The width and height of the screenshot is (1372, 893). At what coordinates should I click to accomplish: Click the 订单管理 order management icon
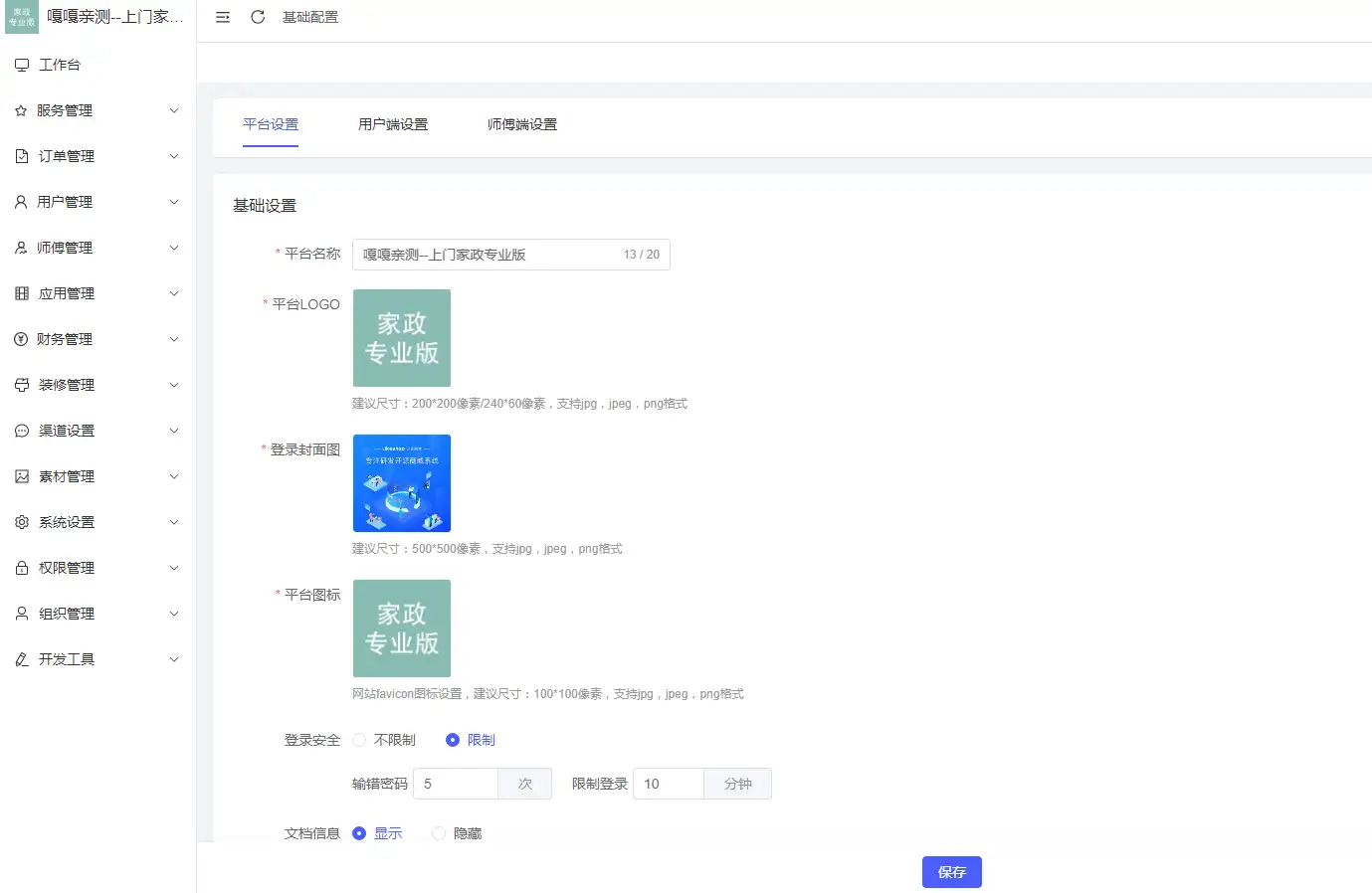pos(22,156)
